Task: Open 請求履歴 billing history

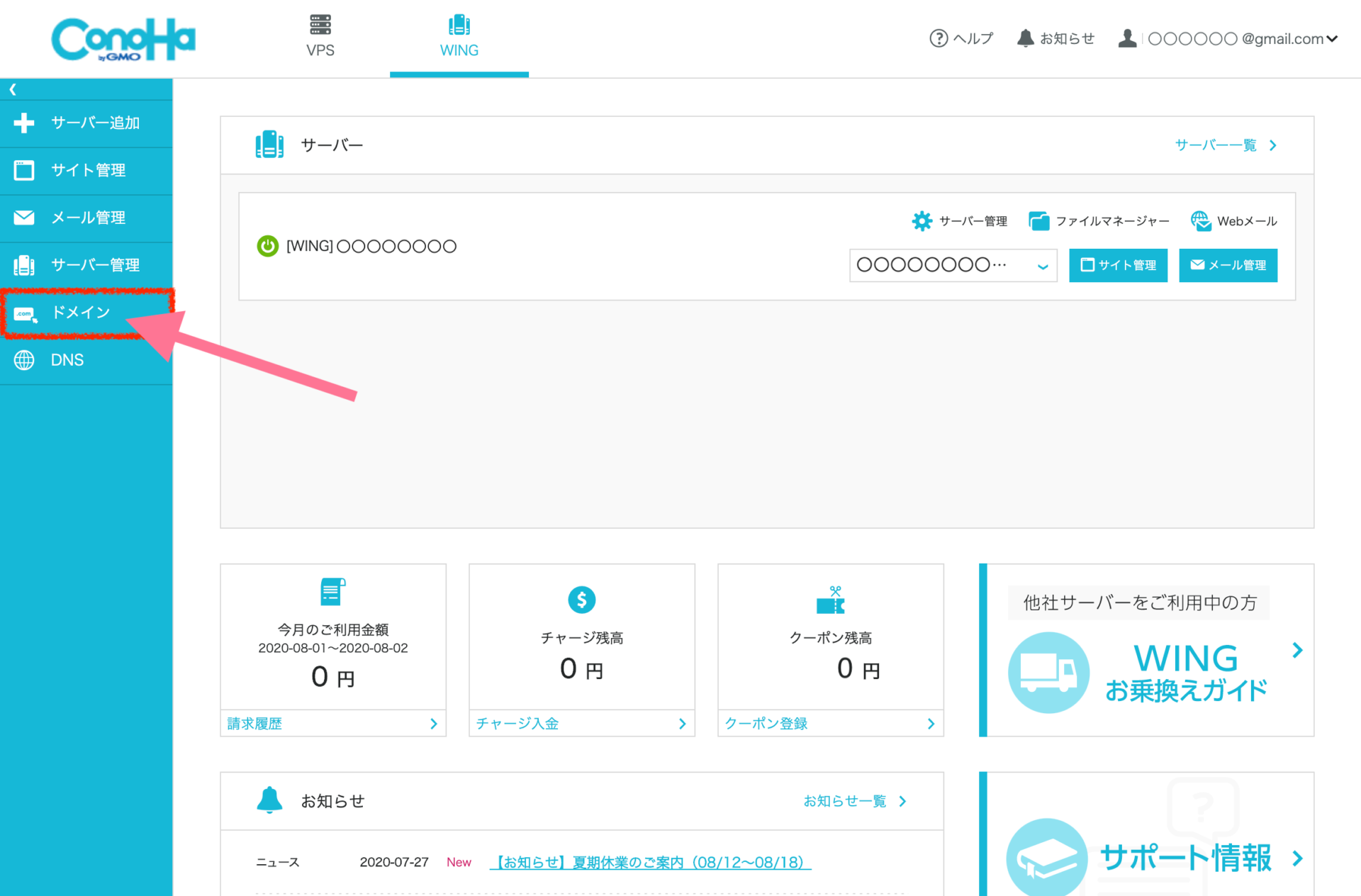Action: pos(254,724)
